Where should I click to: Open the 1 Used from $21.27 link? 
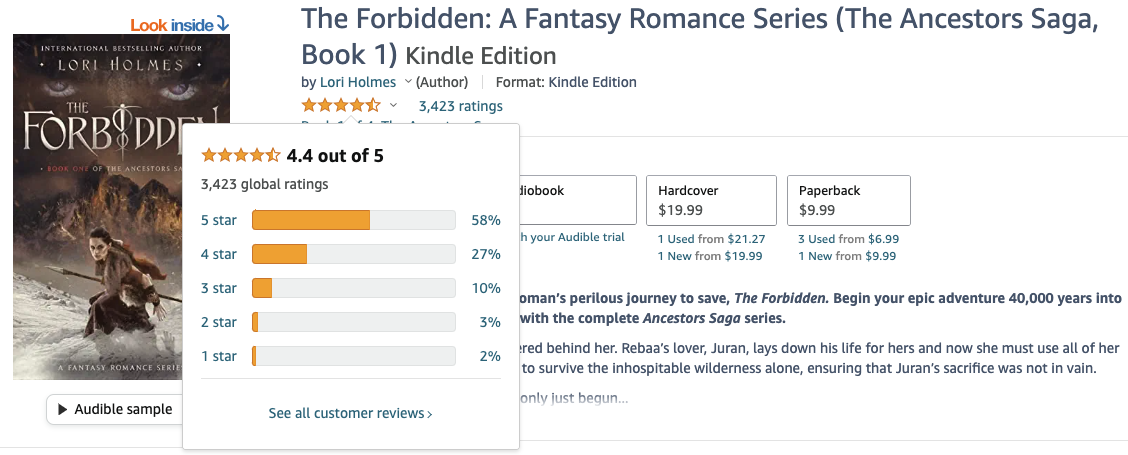click(x=711, y=239)
